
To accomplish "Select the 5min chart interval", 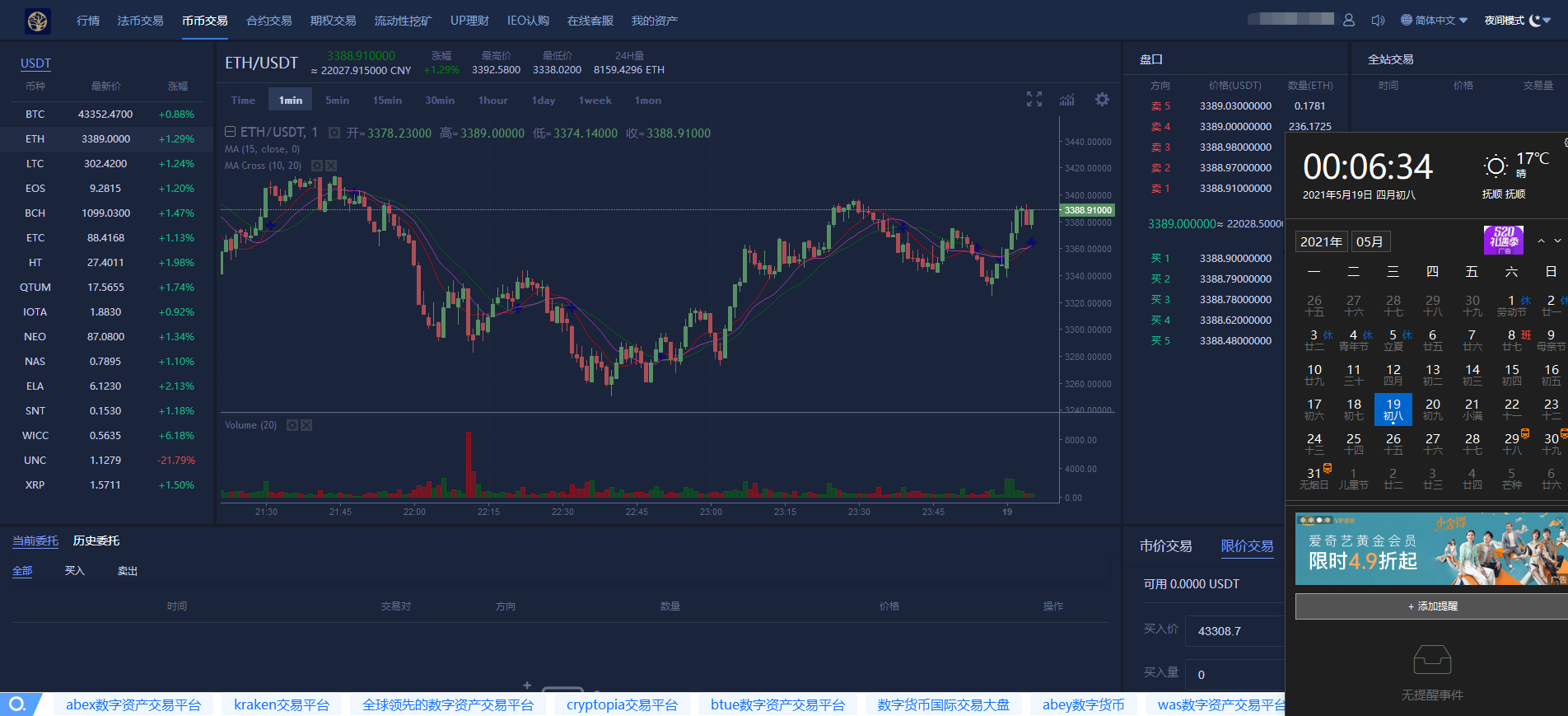I will (x=337, y=101).
